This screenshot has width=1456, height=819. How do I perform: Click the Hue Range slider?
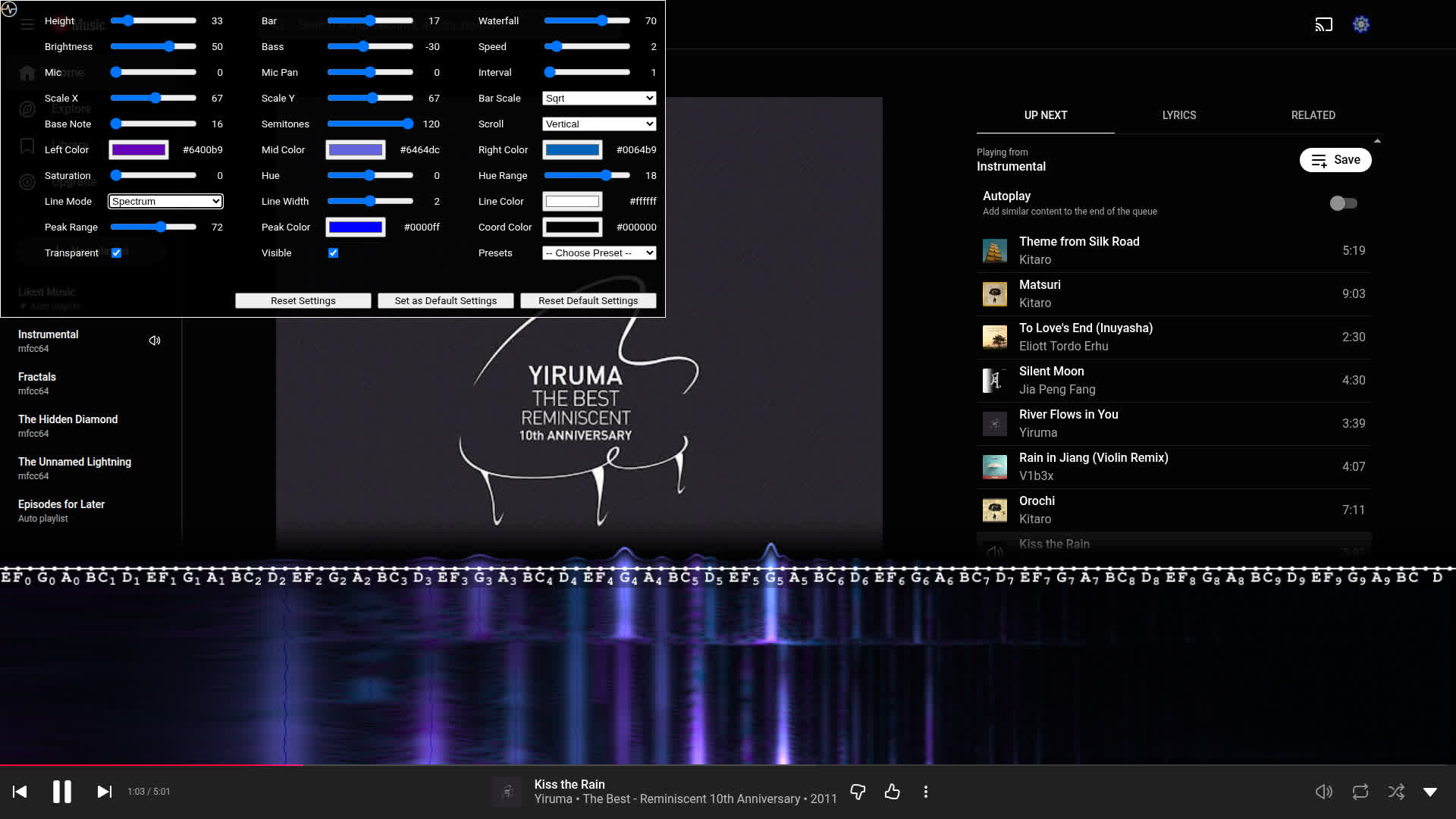(x=587, y=176)
